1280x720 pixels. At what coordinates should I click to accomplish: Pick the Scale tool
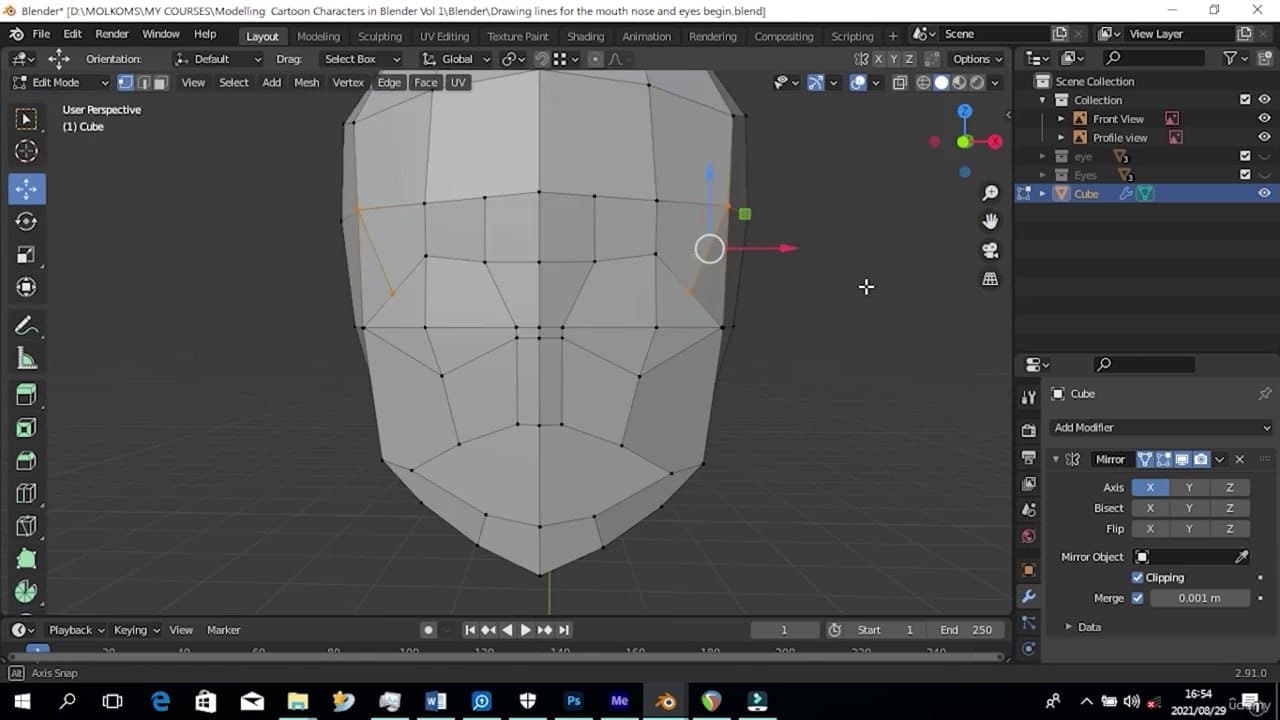(27, 254)
